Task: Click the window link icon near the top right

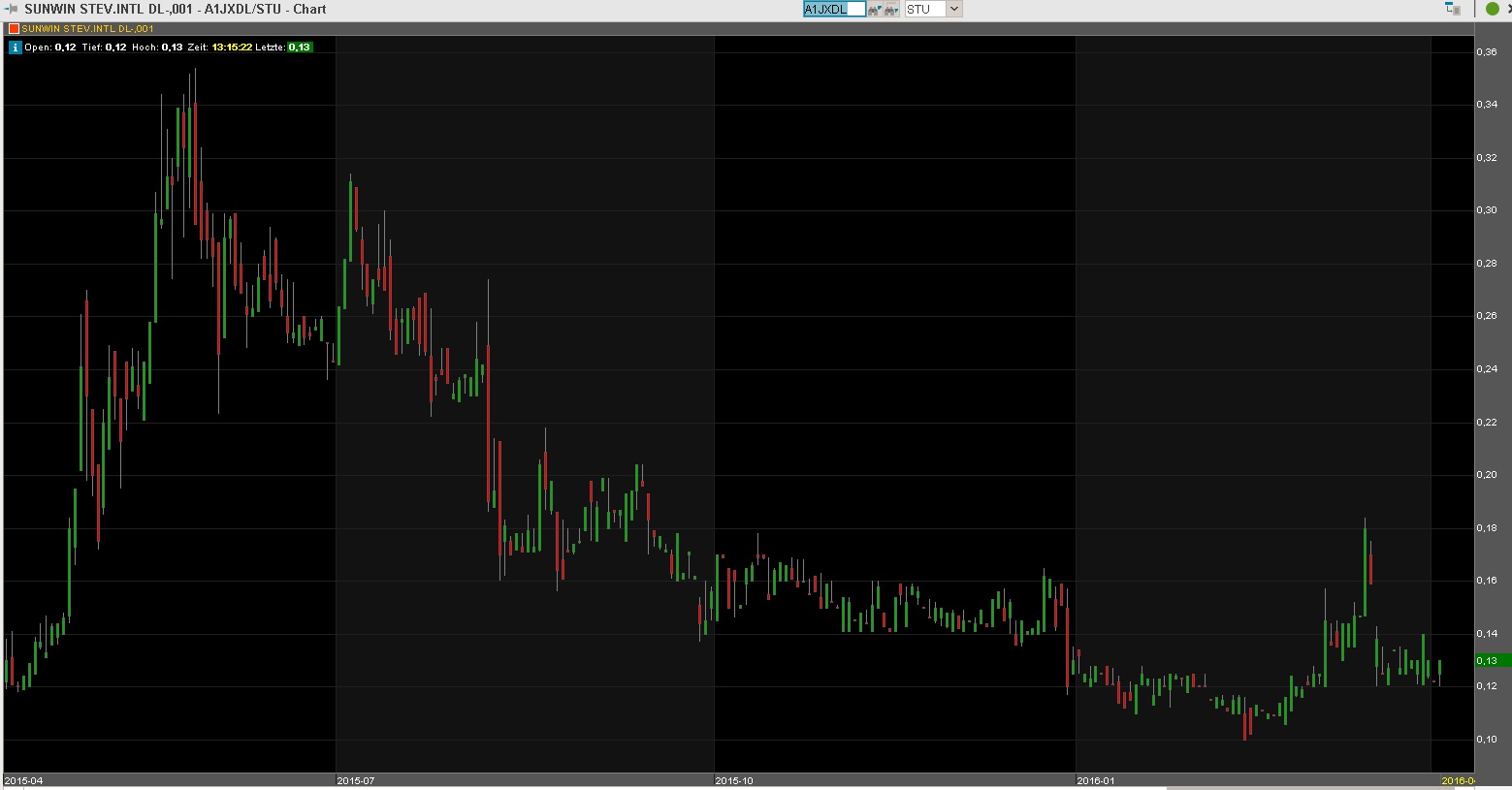Action: 1453,9
